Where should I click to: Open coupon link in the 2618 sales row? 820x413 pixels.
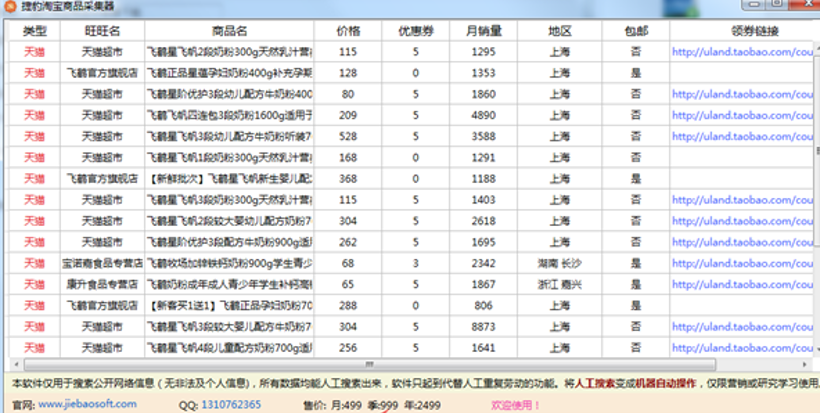click(743, 221)
